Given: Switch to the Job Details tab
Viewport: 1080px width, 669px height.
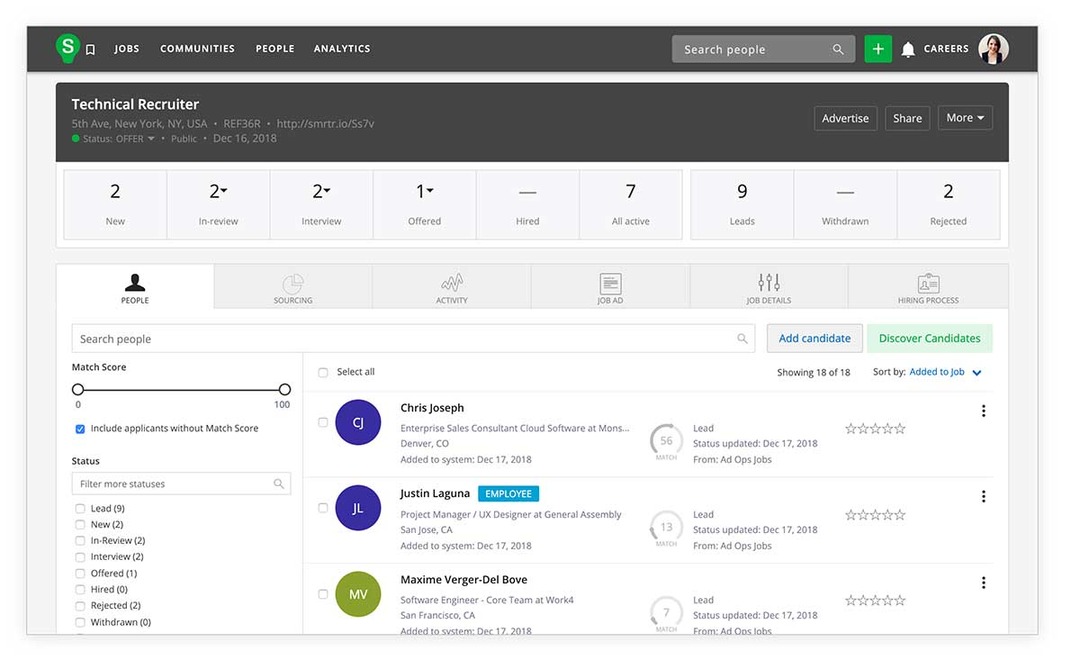Looking at the screenshot, I should [768, 287].
